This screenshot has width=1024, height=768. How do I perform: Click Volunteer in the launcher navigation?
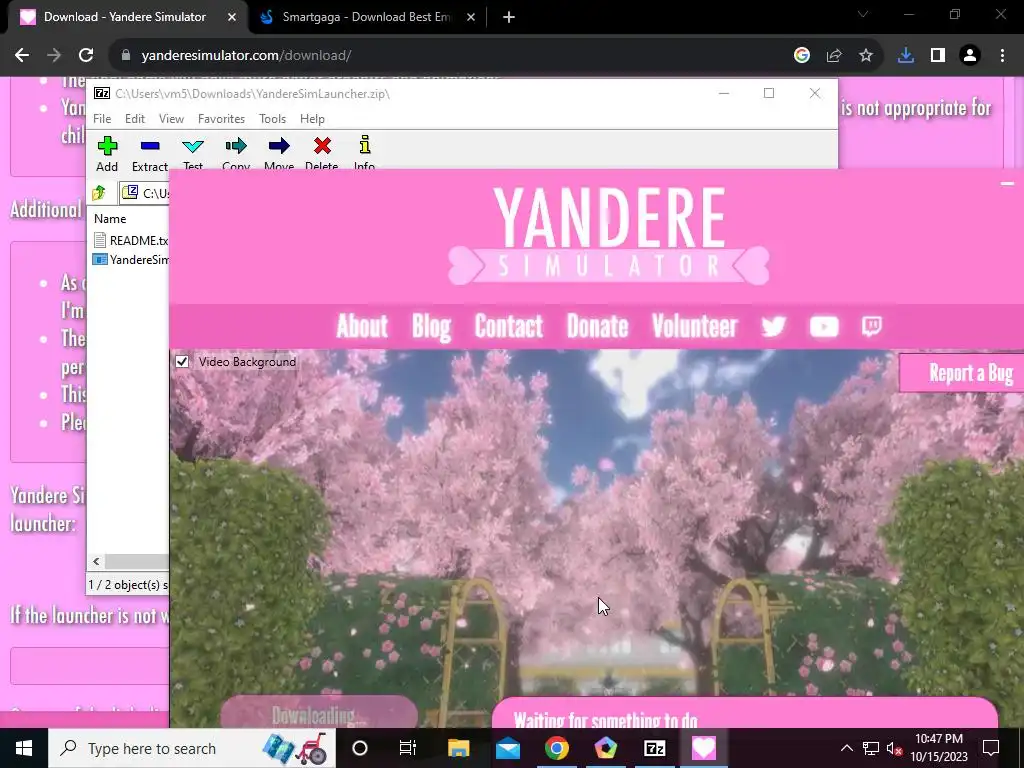pos(695,326)
